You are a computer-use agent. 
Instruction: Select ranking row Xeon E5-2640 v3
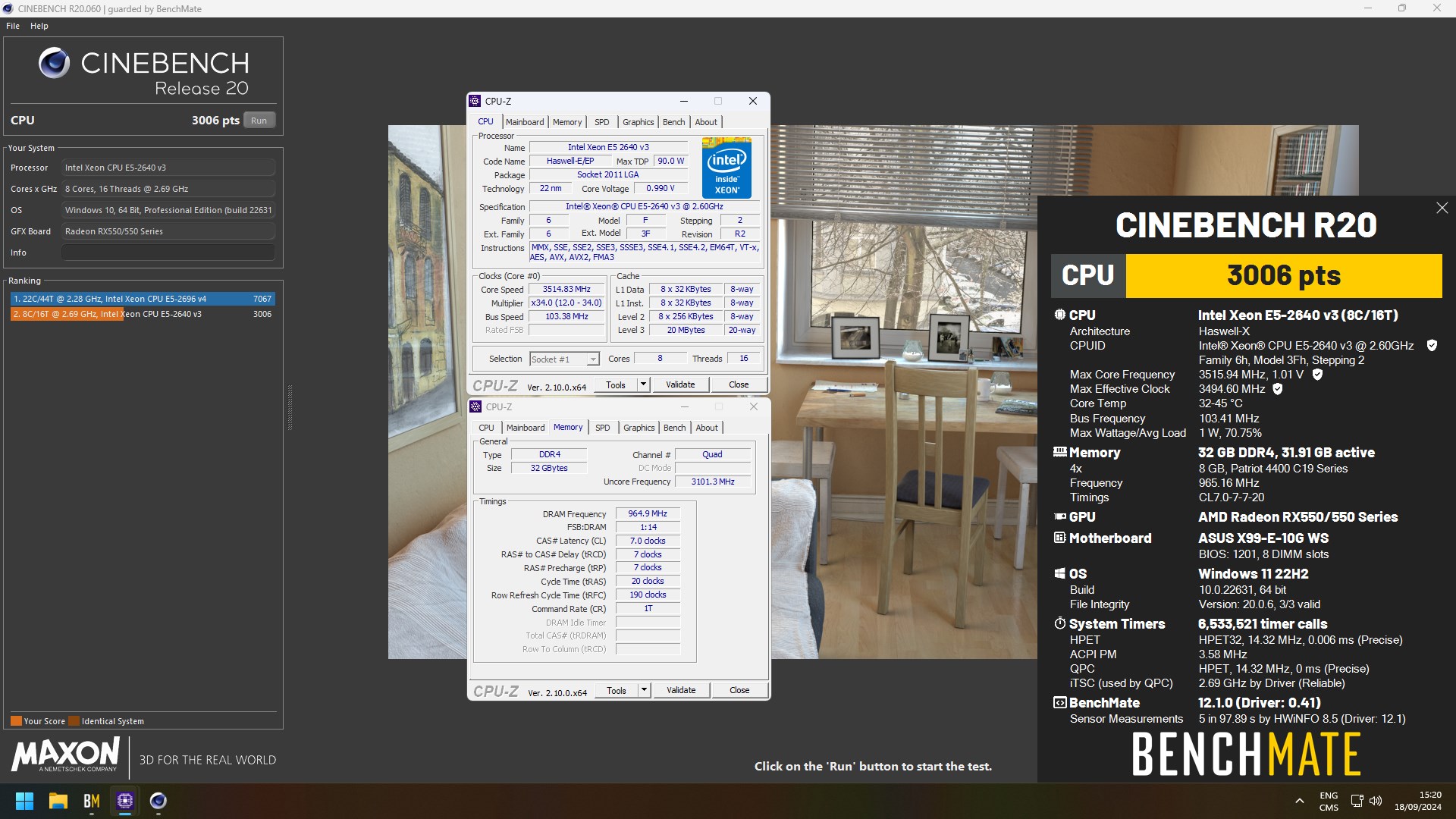pos(143,314)
